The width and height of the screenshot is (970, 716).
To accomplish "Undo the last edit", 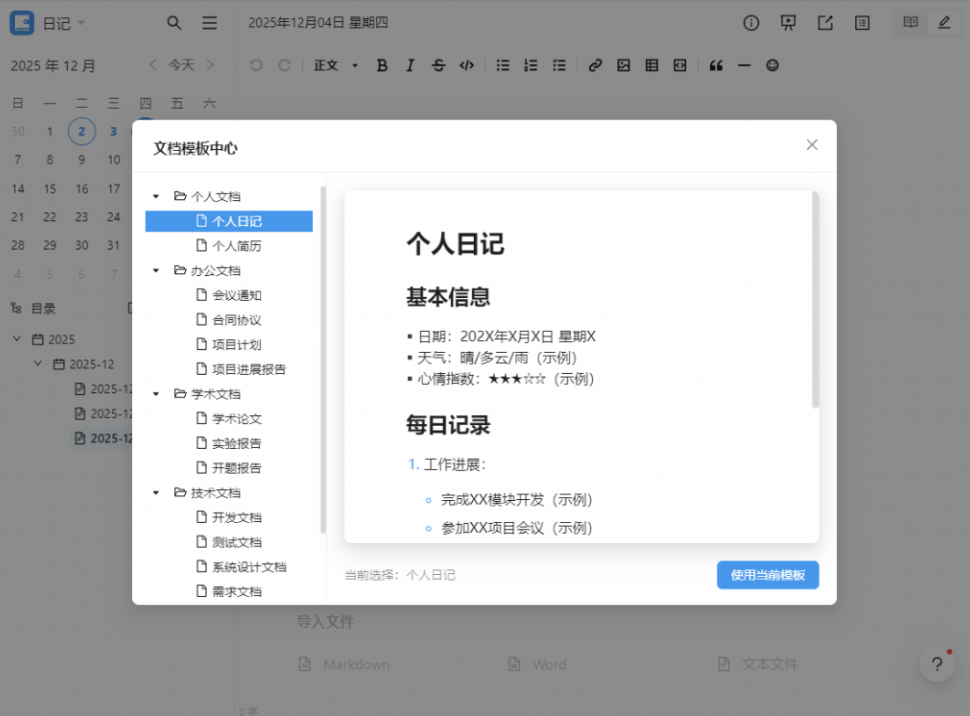I will click(x=257, y=65).
